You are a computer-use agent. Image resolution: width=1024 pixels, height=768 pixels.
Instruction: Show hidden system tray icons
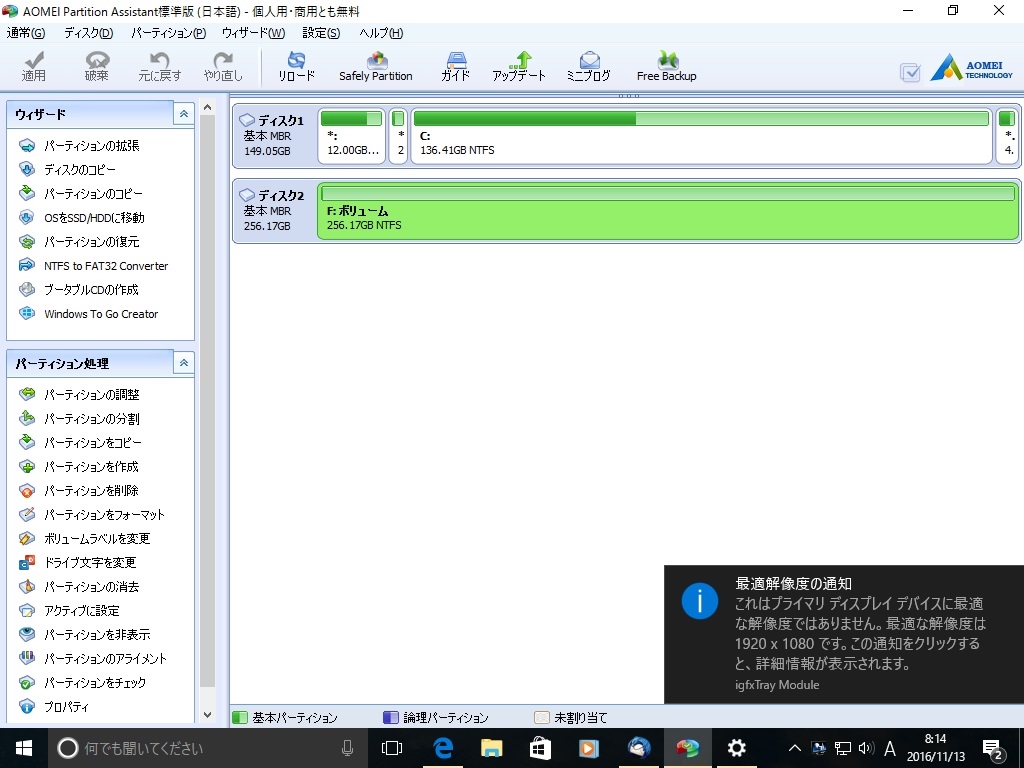point(794,748)
